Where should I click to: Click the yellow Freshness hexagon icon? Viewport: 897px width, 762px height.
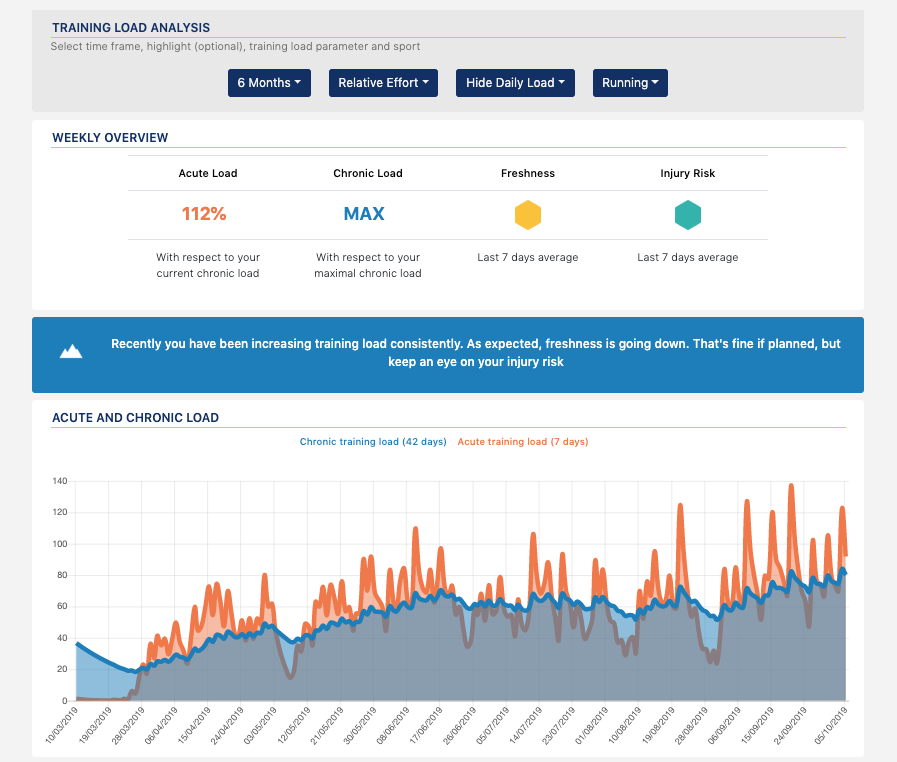tap(527, 215)
